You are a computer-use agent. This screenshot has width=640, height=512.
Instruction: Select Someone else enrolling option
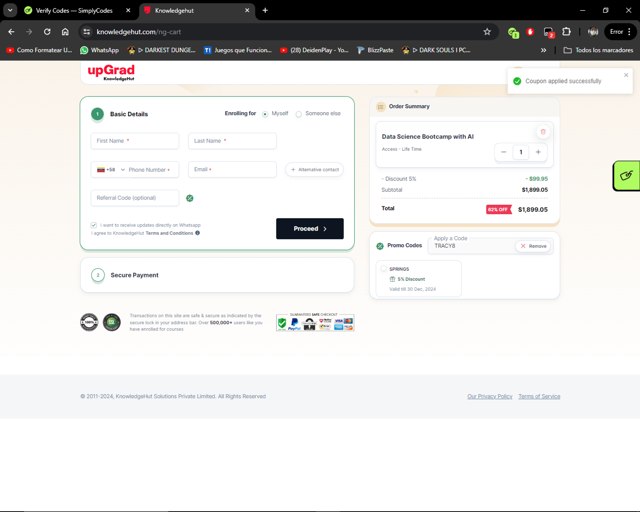[x=298, y=114]
